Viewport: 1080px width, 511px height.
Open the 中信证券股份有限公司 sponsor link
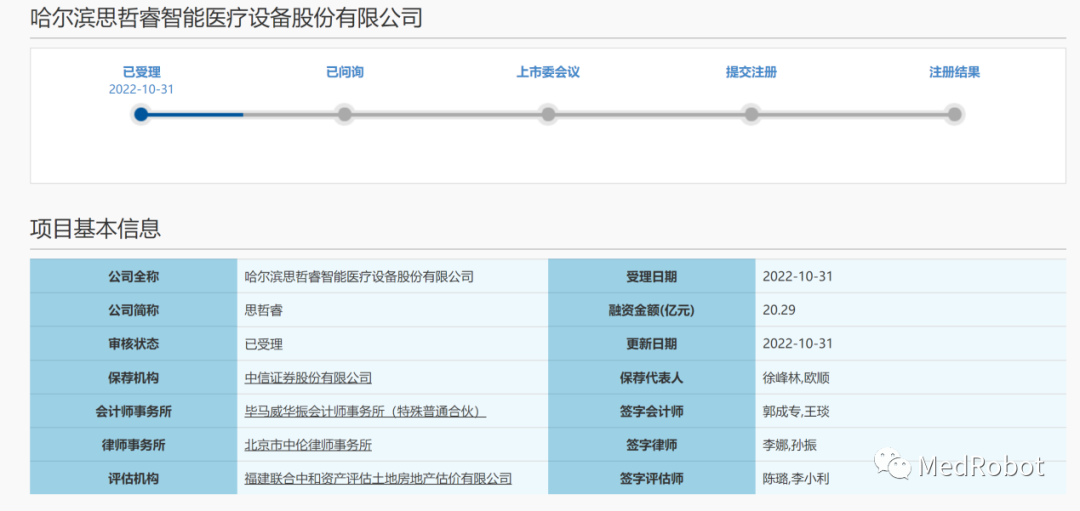click(309, 377)
